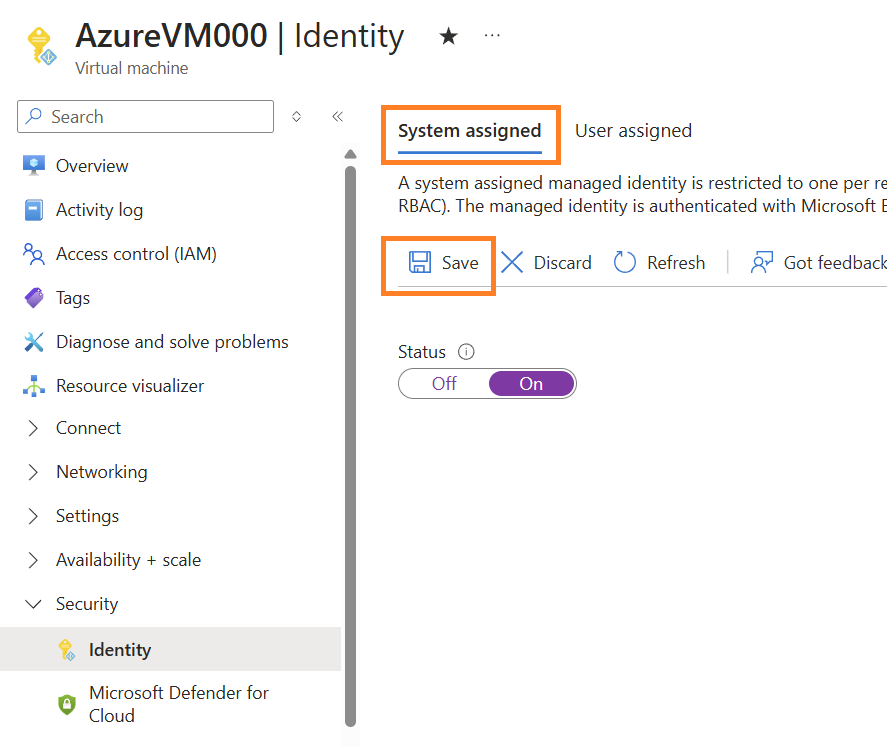Viewport: 887px width, 746px height.
Task: Click the Availability + scale label
Action: [128, 560]
